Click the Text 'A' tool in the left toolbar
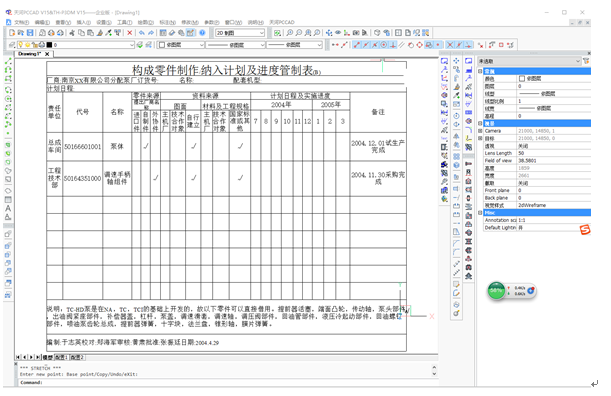Viewport: 611px width, 396px height. [8, 208]
